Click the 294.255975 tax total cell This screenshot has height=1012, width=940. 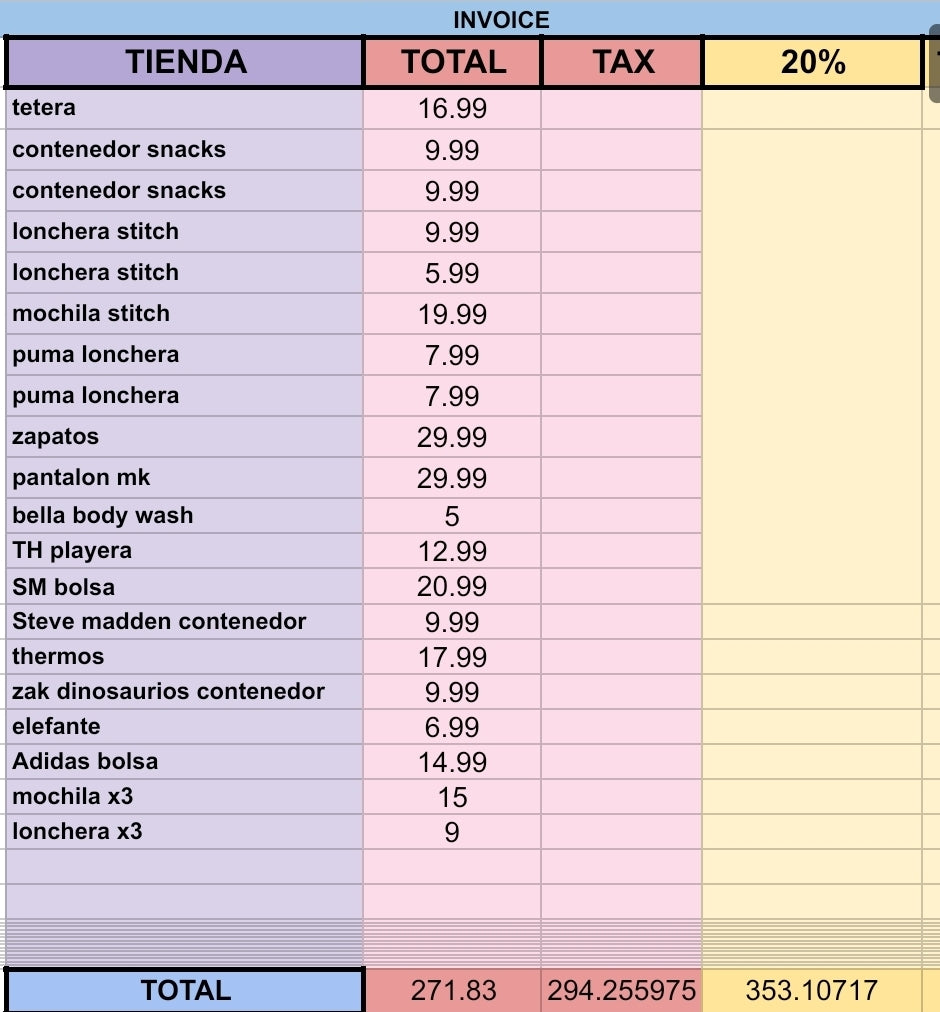coord(621,990)
